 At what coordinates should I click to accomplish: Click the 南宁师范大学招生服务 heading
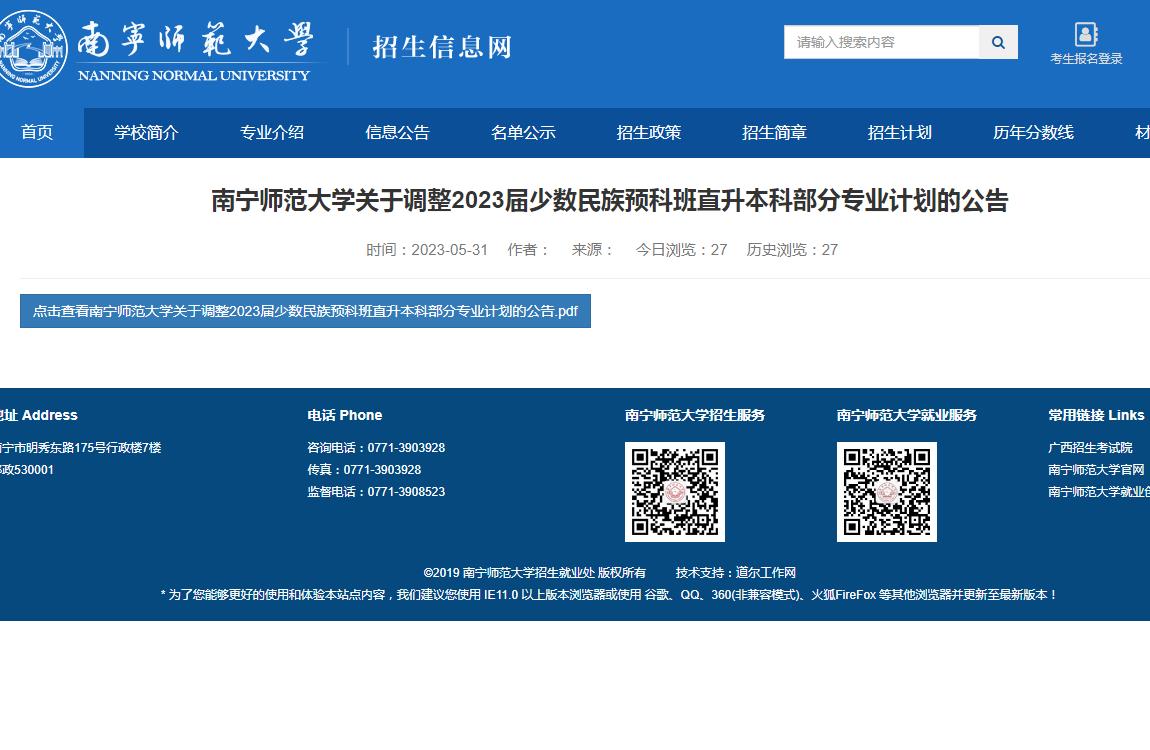pos(695,415)
